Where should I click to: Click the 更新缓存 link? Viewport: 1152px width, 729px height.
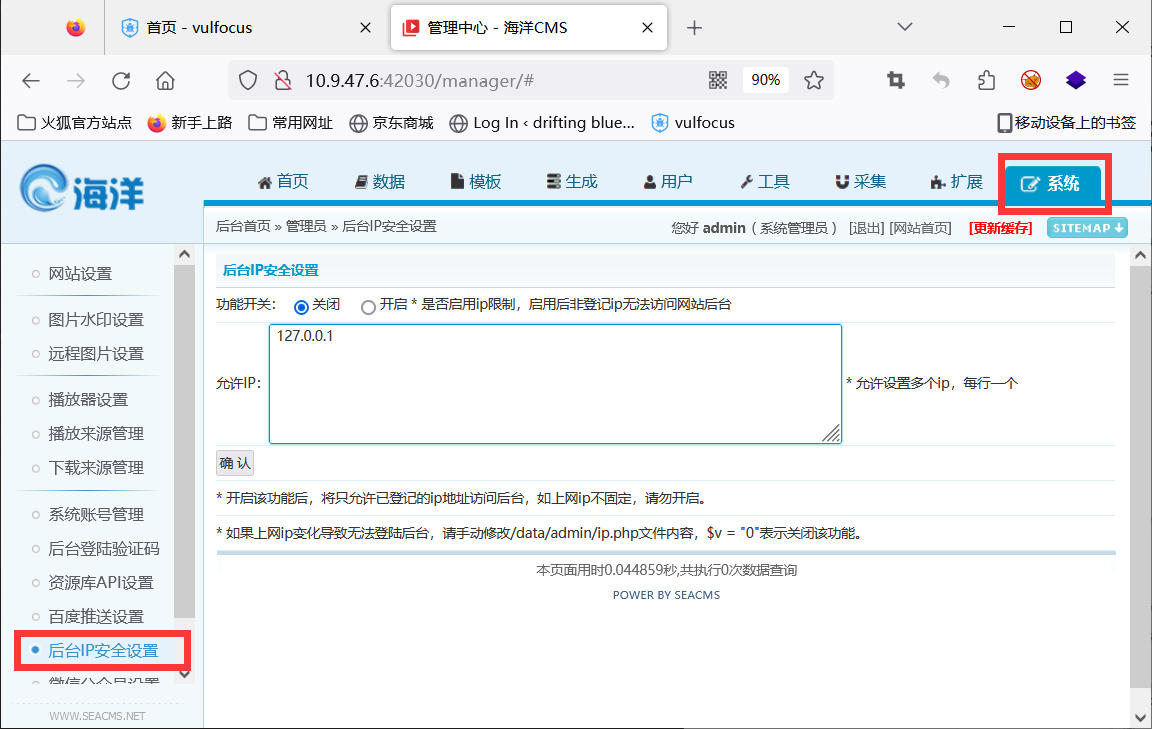[x=1001, y=229]
